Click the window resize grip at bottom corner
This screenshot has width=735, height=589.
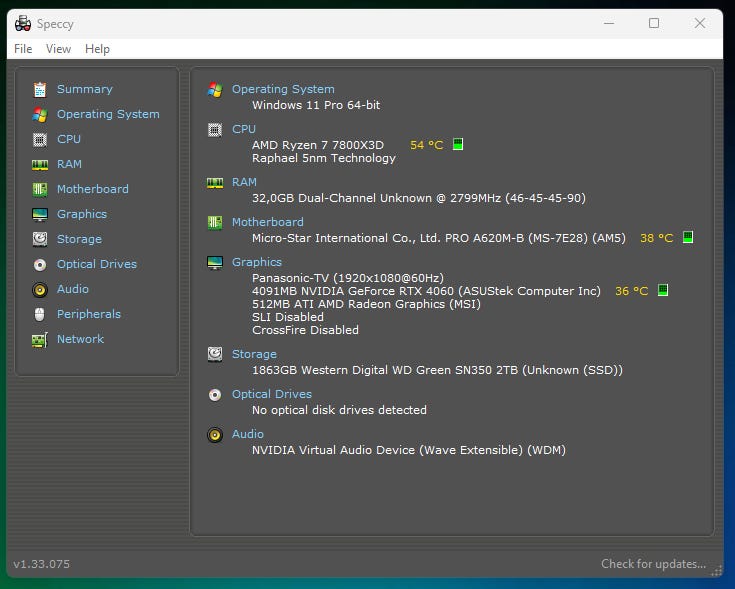point(716,571)
